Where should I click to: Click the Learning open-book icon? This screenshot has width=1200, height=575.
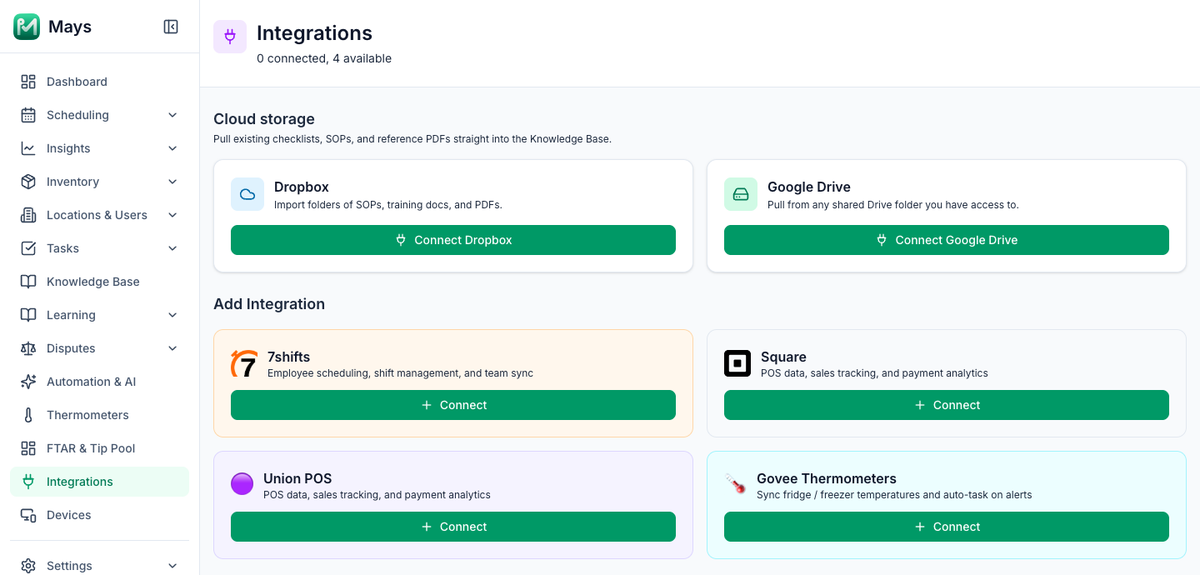coord(28,315)
